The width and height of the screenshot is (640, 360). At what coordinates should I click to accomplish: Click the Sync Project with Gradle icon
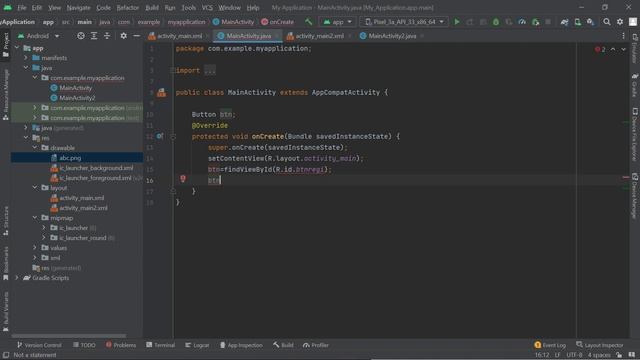pos(564,22)
